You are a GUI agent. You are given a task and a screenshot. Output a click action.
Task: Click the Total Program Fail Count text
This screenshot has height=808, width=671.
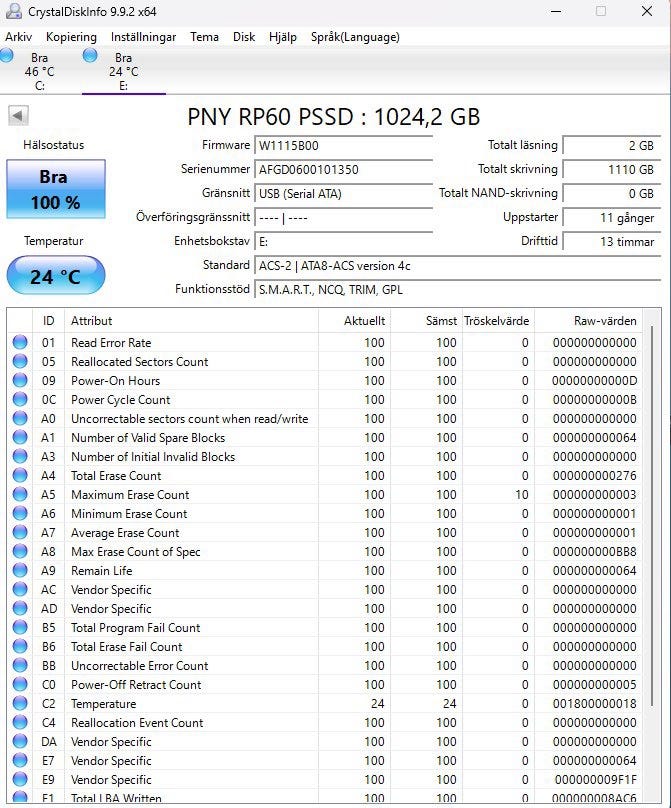click(136, 628)
